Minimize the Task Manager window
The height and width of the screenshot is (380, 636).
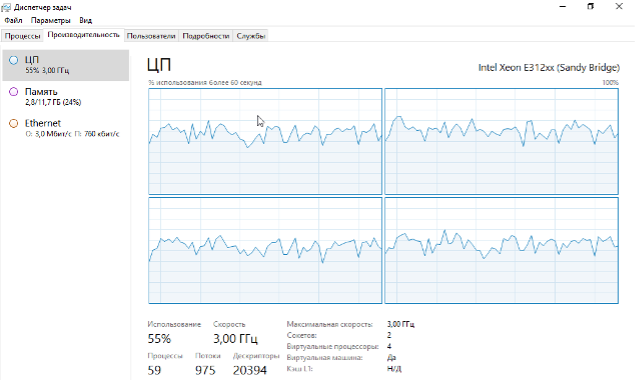563,6
